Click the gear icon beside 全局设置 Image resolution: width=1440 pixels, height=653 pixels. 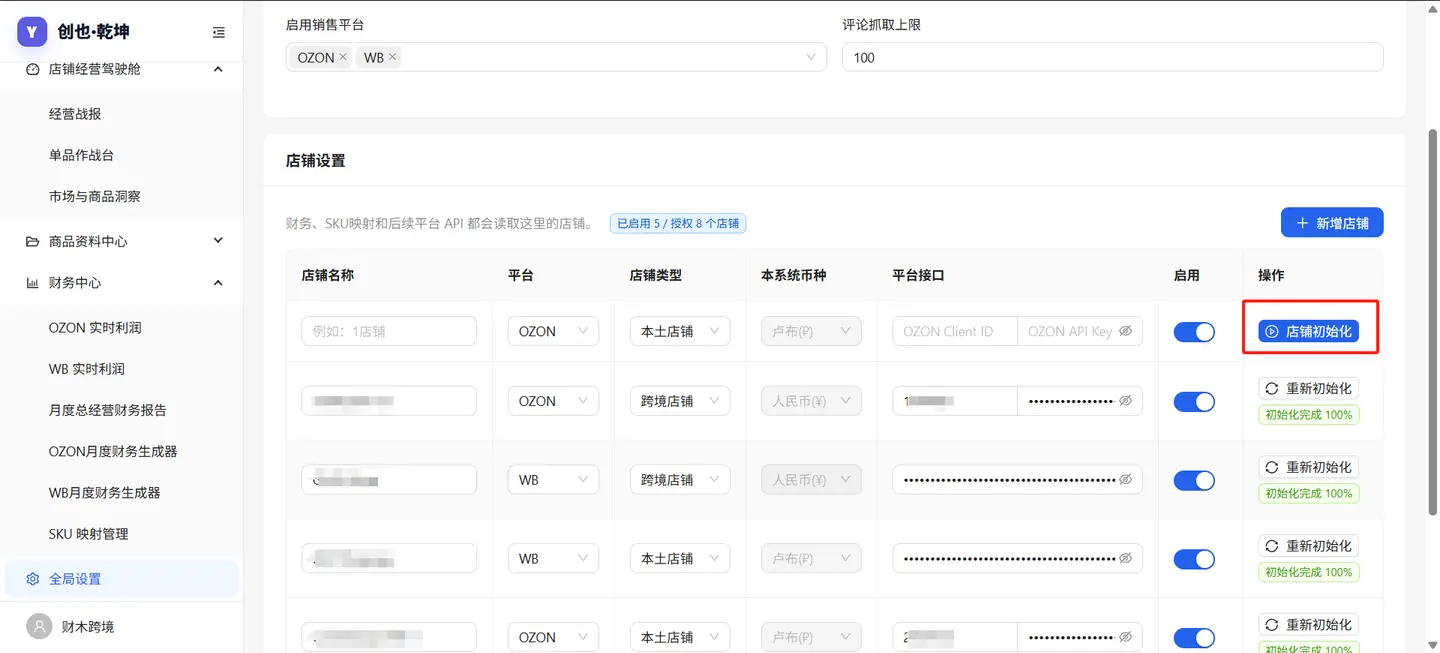(x=32, y=579)
